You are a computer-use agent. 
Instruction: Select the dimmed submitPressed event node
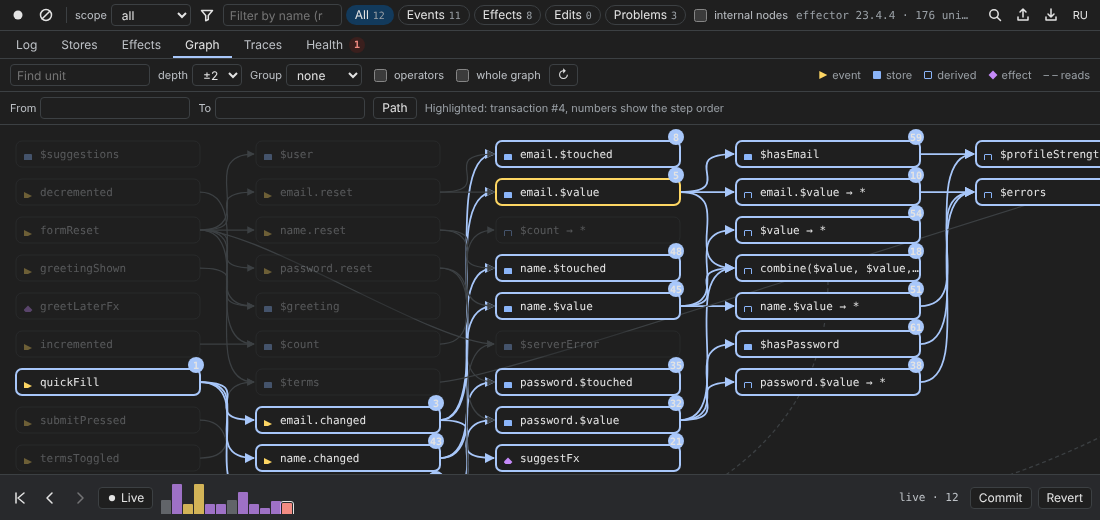pos(107,420)
